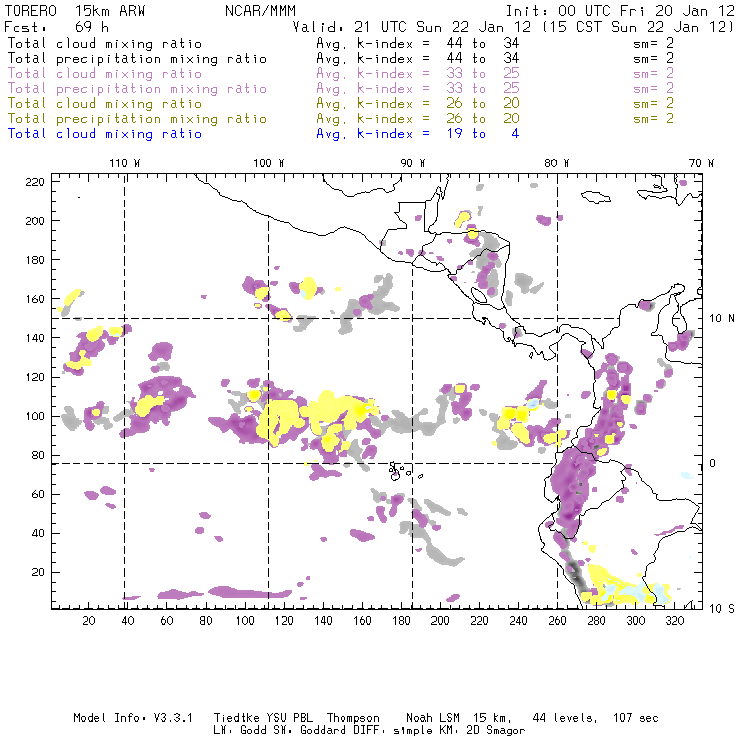Click the olive 'Total precipitation mixing ratio' legend line
The width and height of the screenshot is (740, 740).
tap(137, 119)
